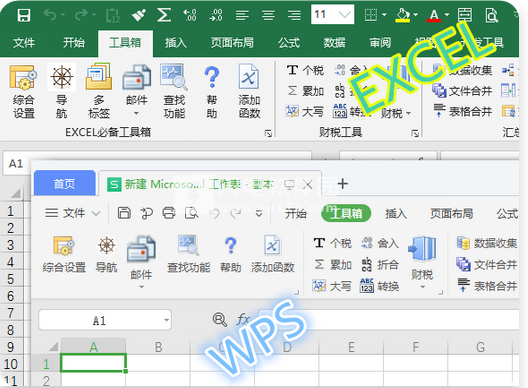Click the print icon in WPS toolbar
Screen dimensions: 528x388
coord(169,213)
